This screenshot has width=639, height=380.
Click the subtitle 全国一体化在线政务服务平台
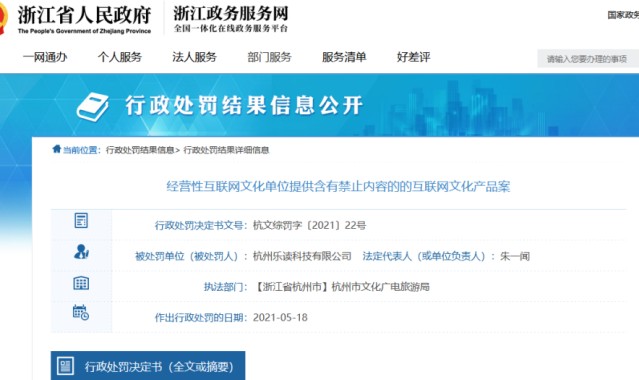pos(231,28)
